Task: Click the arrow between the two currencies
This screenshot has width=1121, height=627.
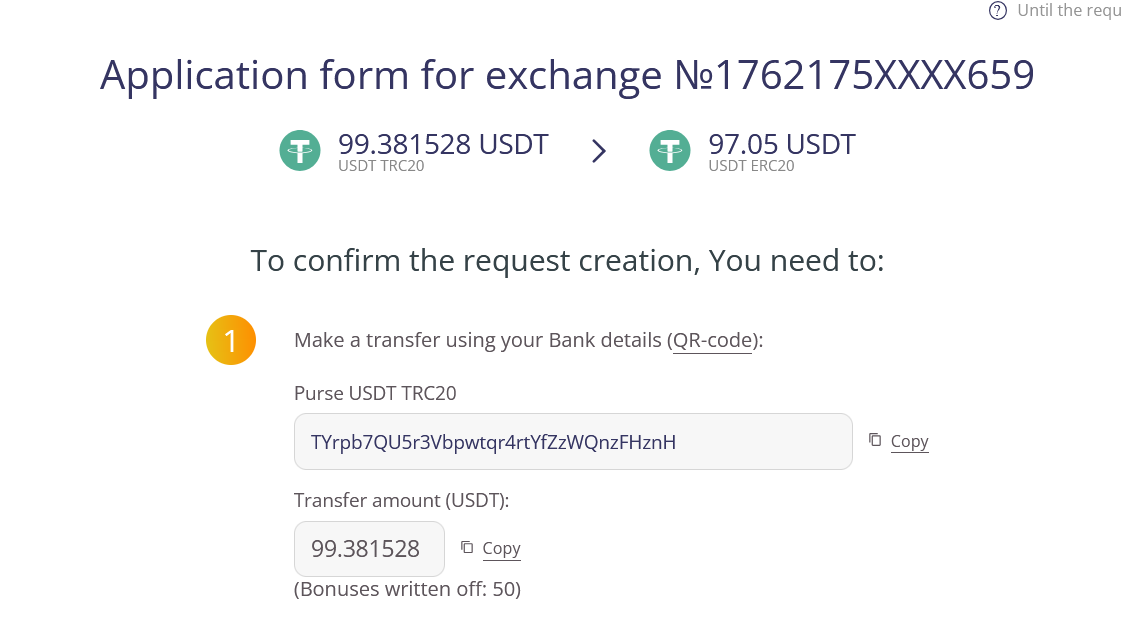Action: 599,151
